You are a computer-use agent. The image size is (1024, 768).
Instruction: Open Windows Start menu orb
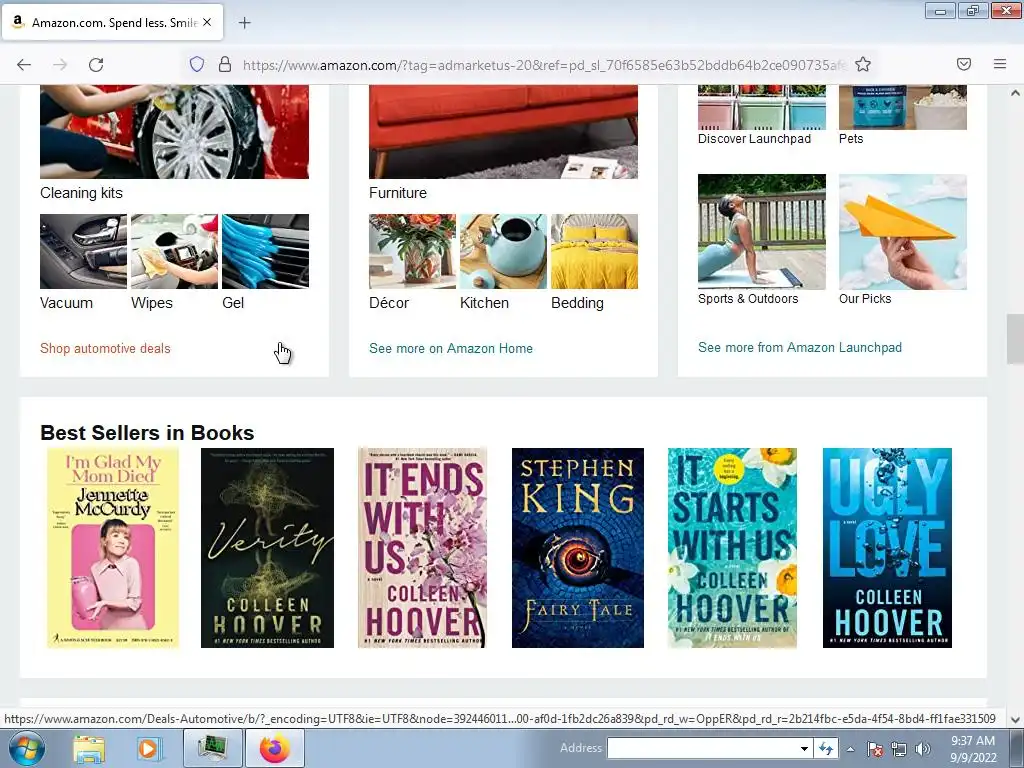click(x=26, y=748)
